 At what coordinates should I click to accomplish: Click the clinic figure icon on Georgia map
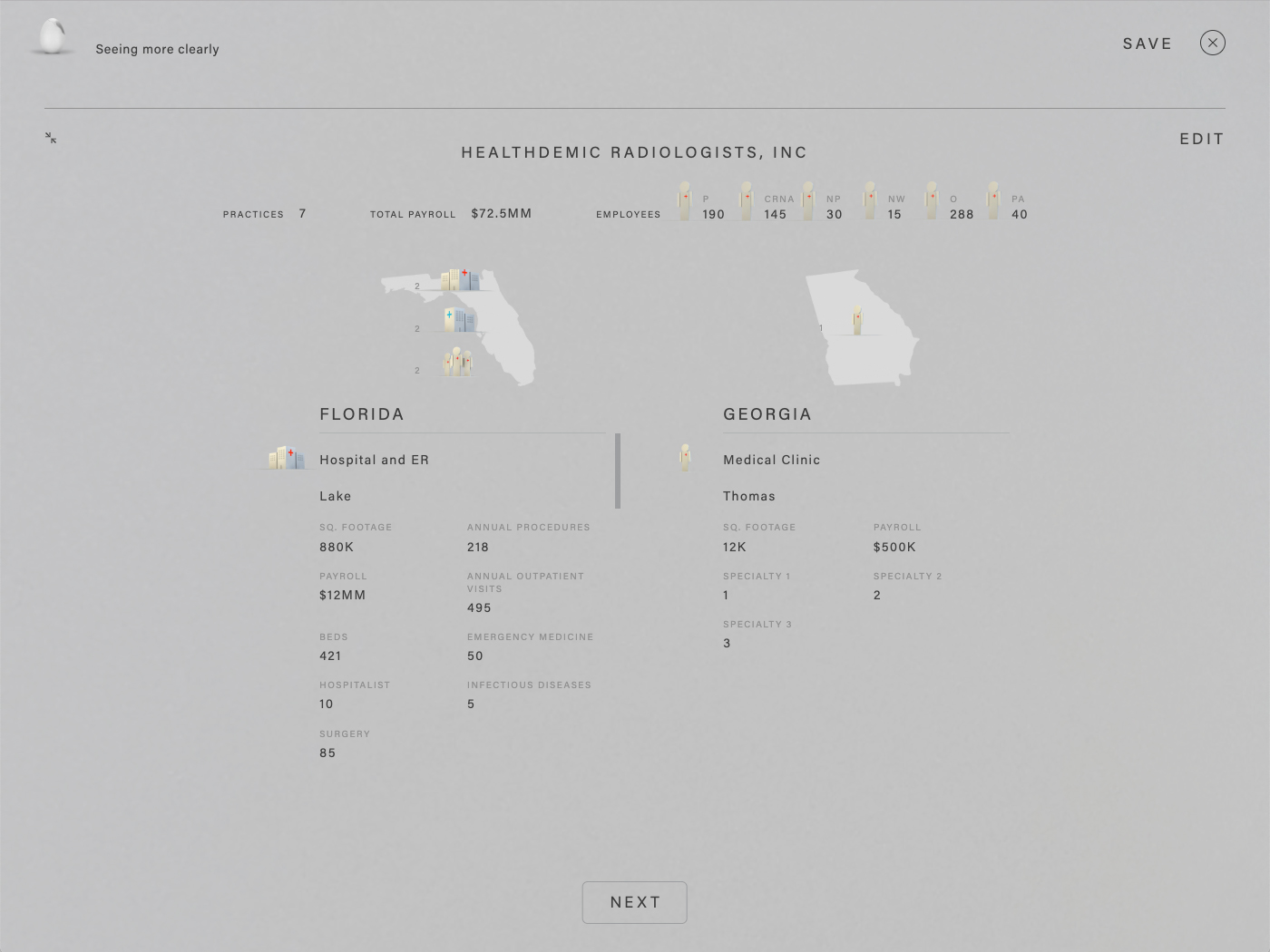point(857,320)
